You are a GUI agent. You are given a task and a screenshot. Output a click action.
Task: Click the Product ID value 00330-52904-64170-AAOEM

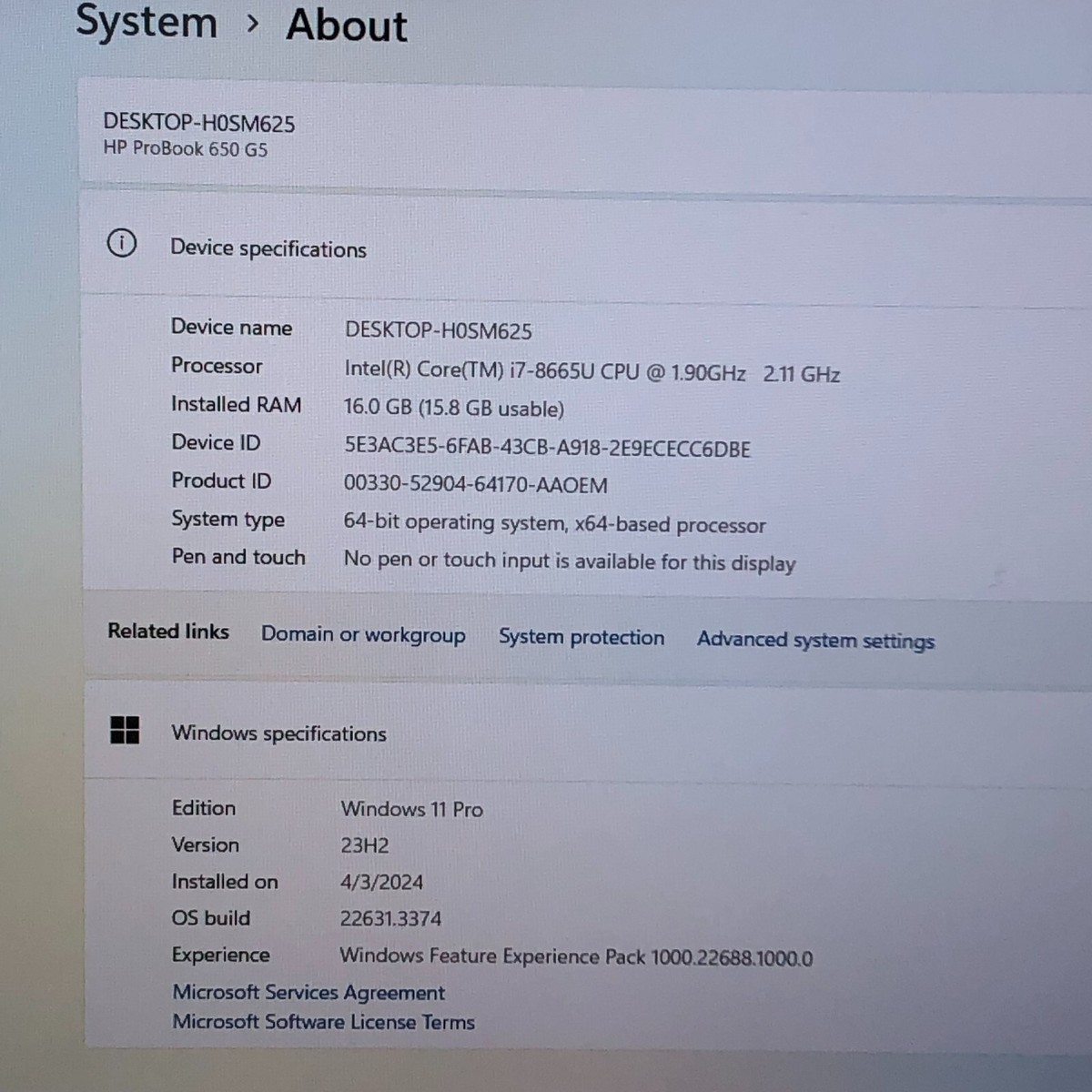tap(475, 484)
